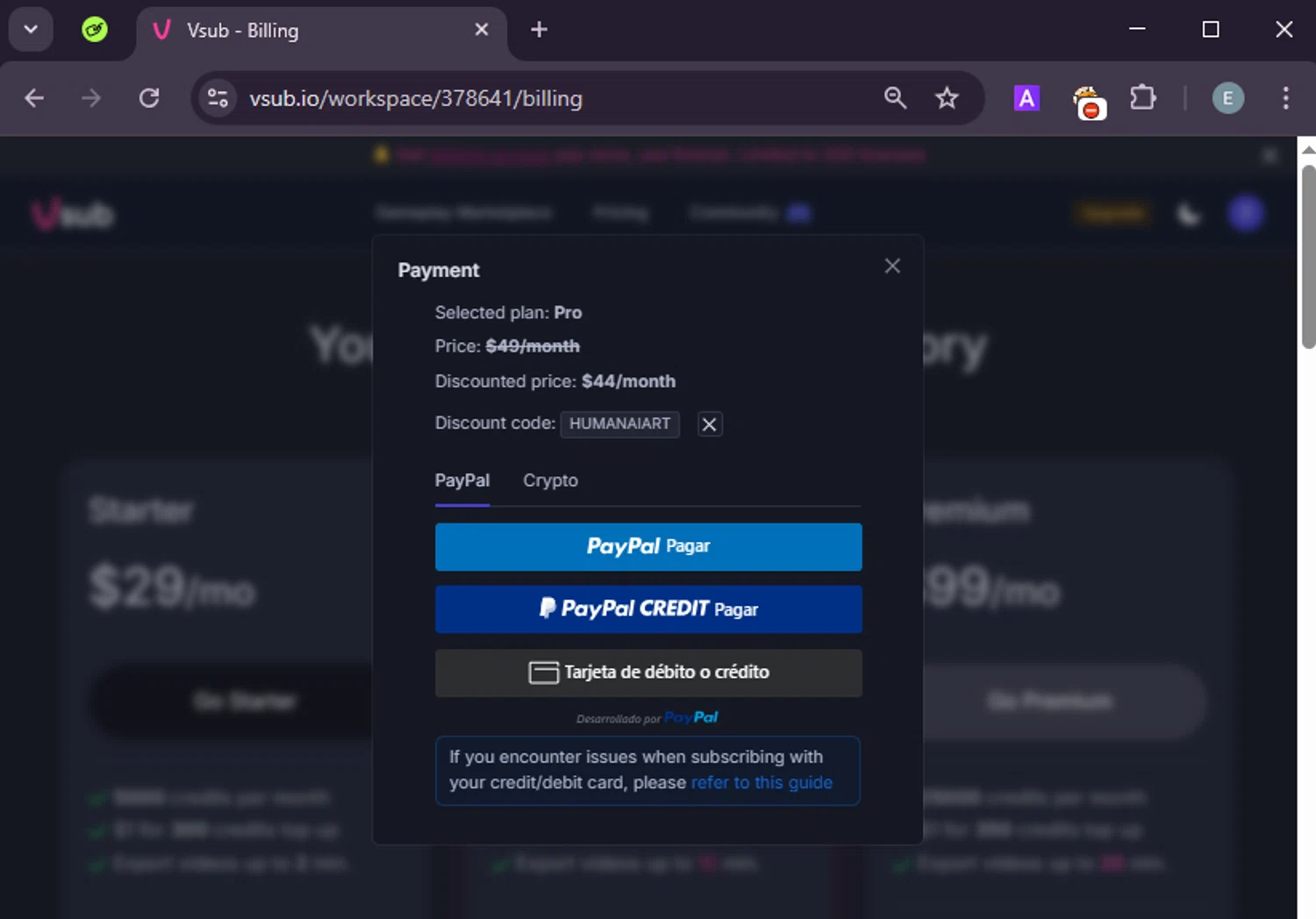
Task: Click the Payment dialog title
Action: 439,270
